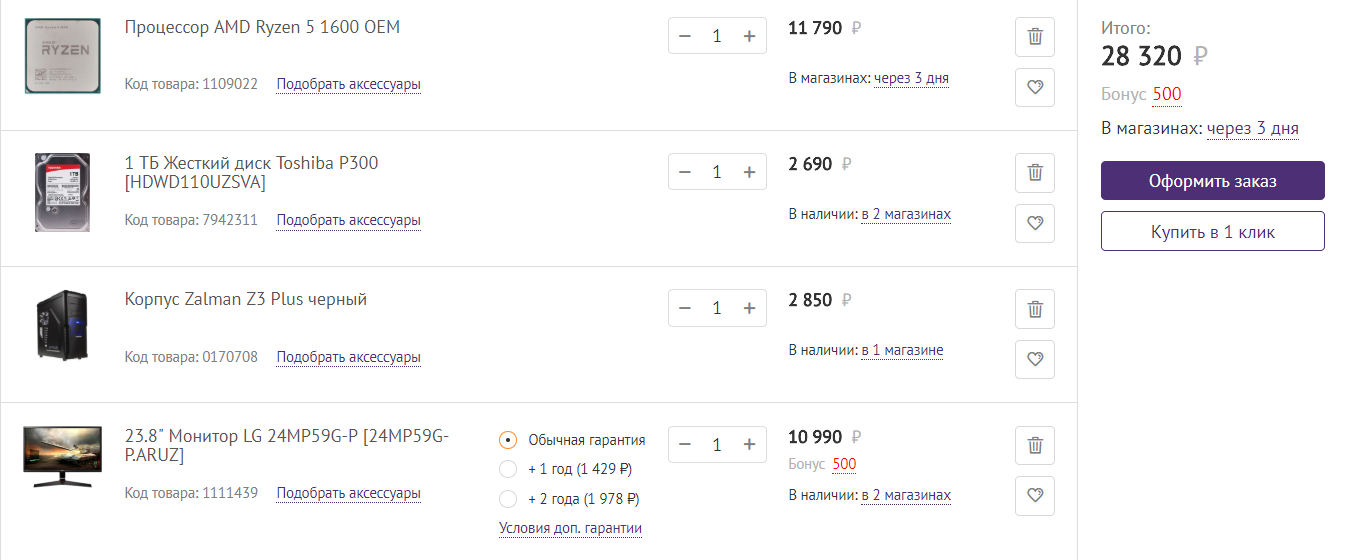Delete the AMD Ryzen 5 1600 from cart
1347x560 pixels.
[x=1035, y=37]
